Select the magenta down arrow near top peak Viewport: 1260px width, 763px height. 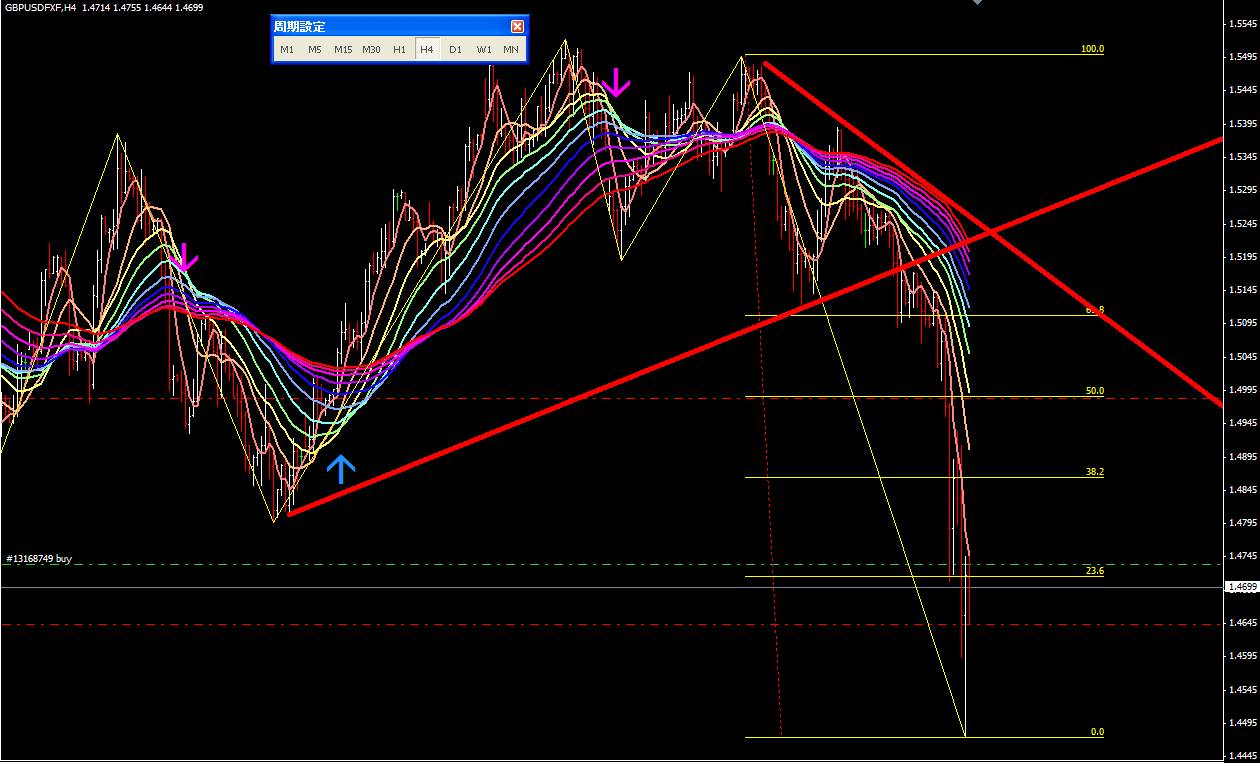[x=617, y=82]
